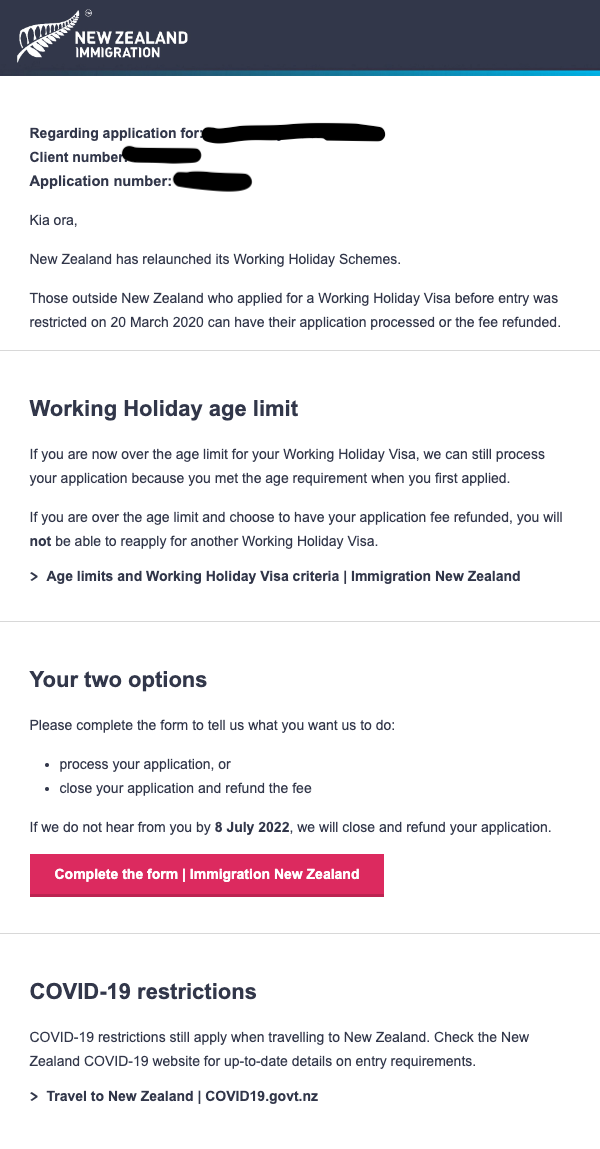The width and height of the screenshot is (600, 1149).
Task: Click the redacted application number
Action: pos(212,180)
